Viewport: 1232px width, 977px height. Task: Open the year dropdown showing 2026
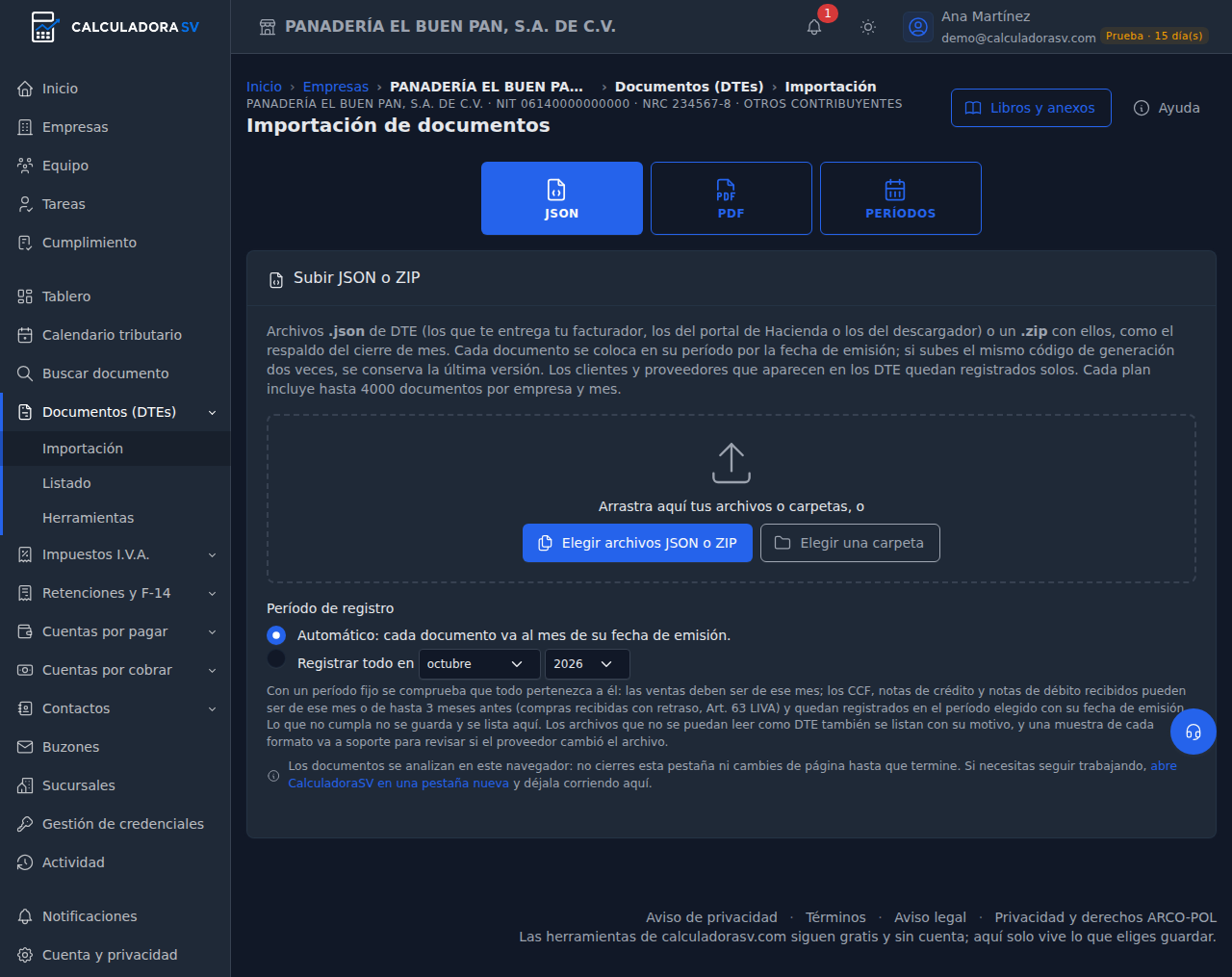click(x=587, y=664)
